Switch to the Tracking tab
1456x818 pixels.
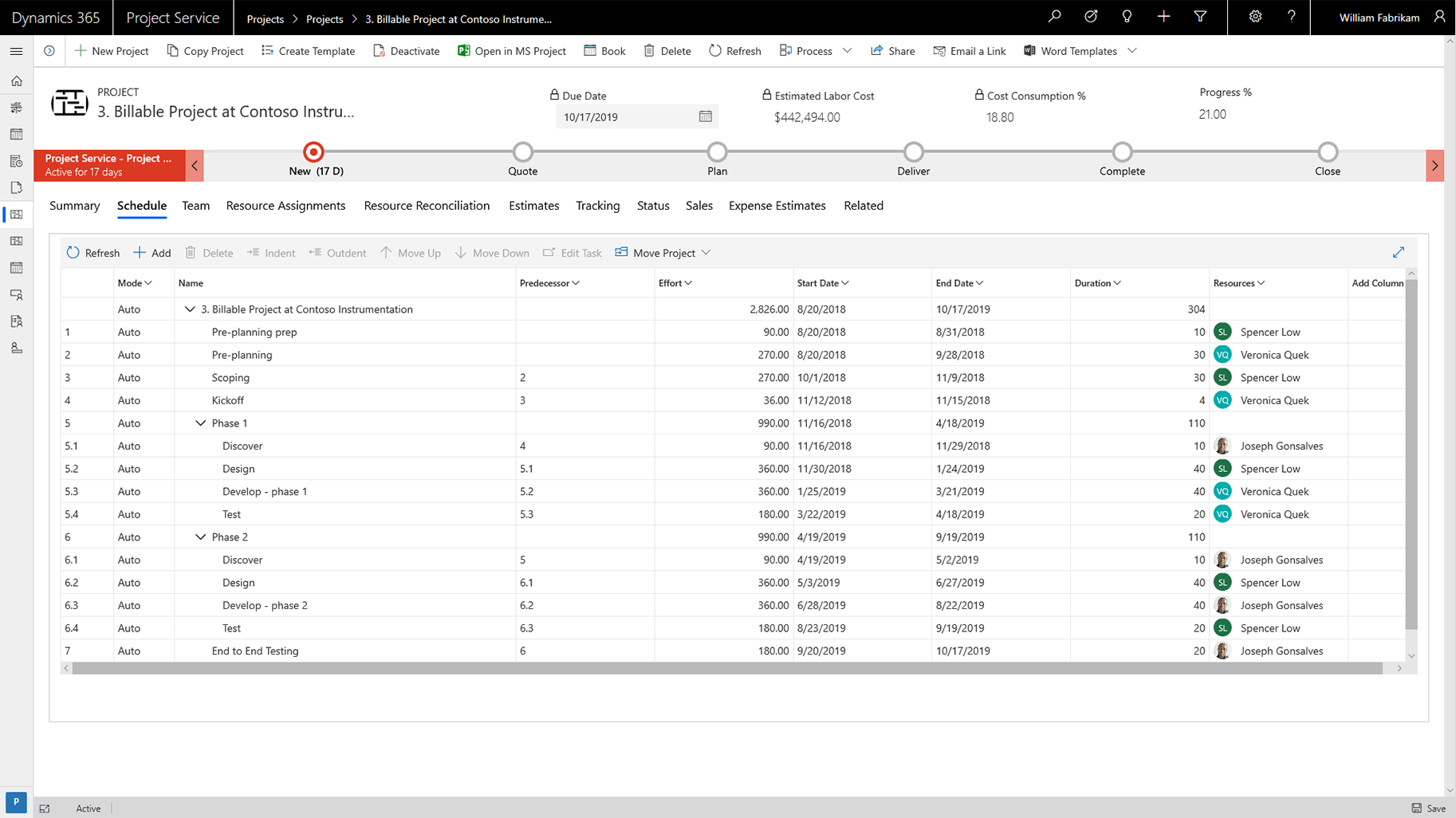(597, 206)
